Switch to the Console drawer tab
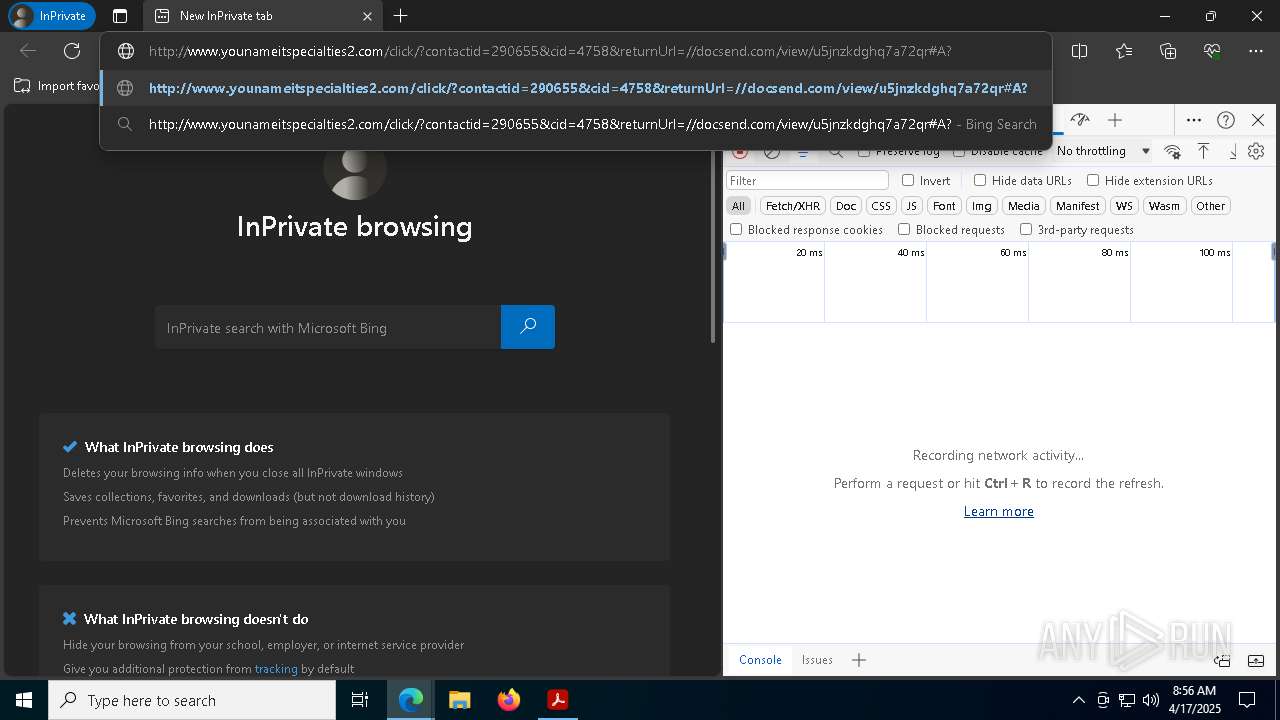 click(760, 660)
